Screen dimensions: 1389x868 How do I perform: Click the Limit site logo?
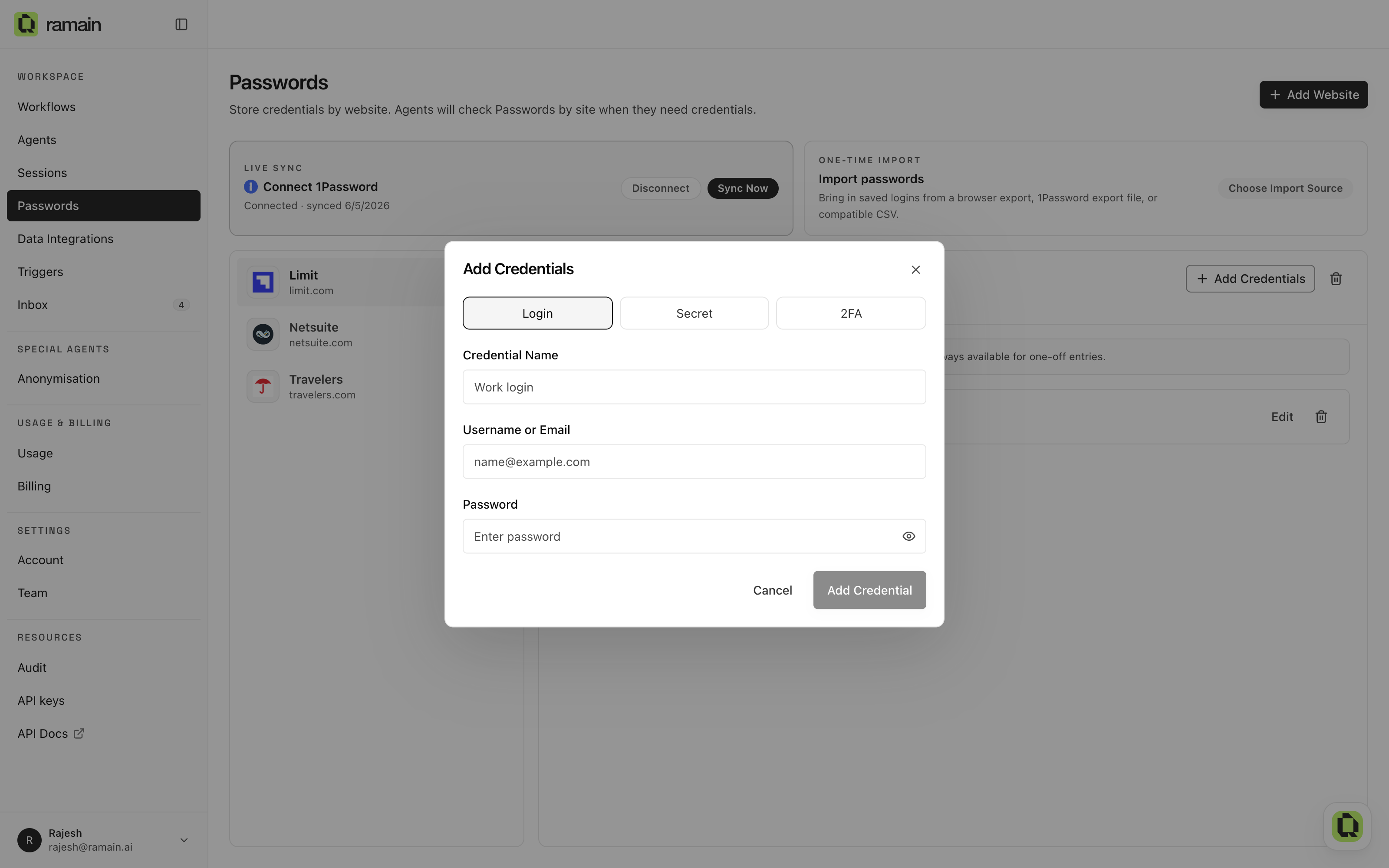coord(263,282)
